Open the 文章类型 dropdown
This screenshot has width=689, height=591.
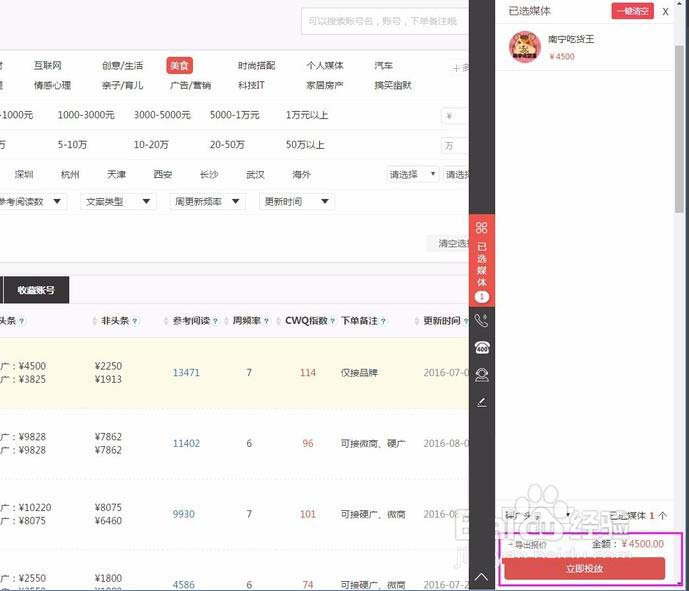[x=118, y=202]
